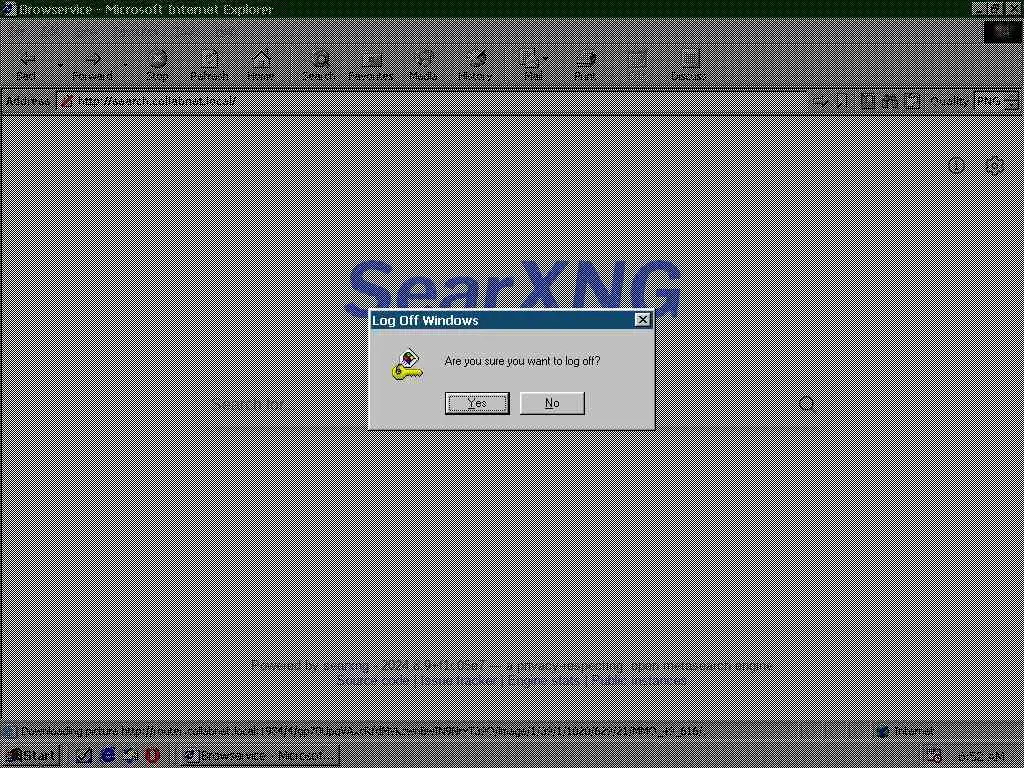Screen dimensions: 1024x768
Task: Open SearXNG preferences gear icon
Action: (995, 166)
